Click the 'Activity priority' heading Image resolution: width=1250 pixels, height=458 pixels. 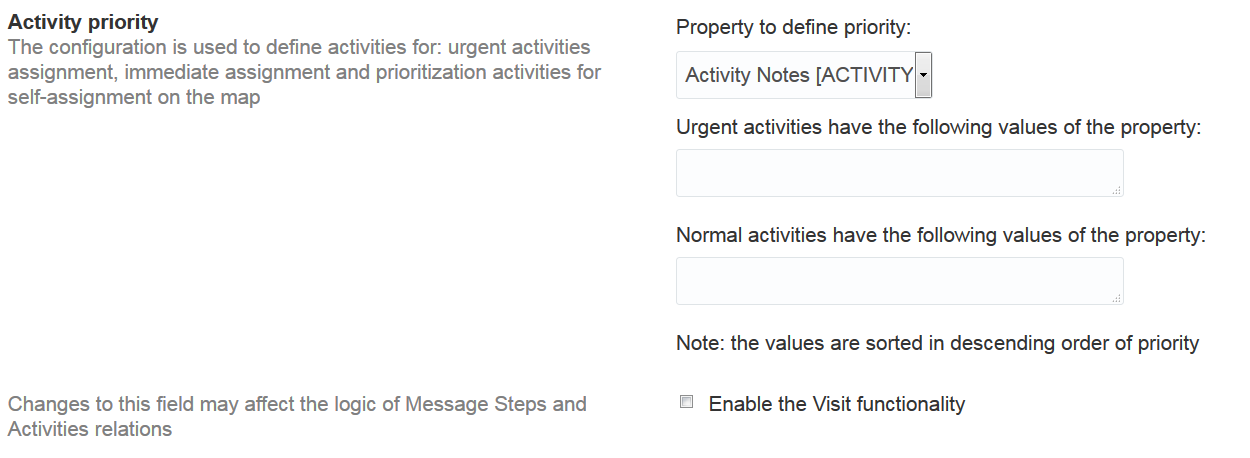coord(83,22)
